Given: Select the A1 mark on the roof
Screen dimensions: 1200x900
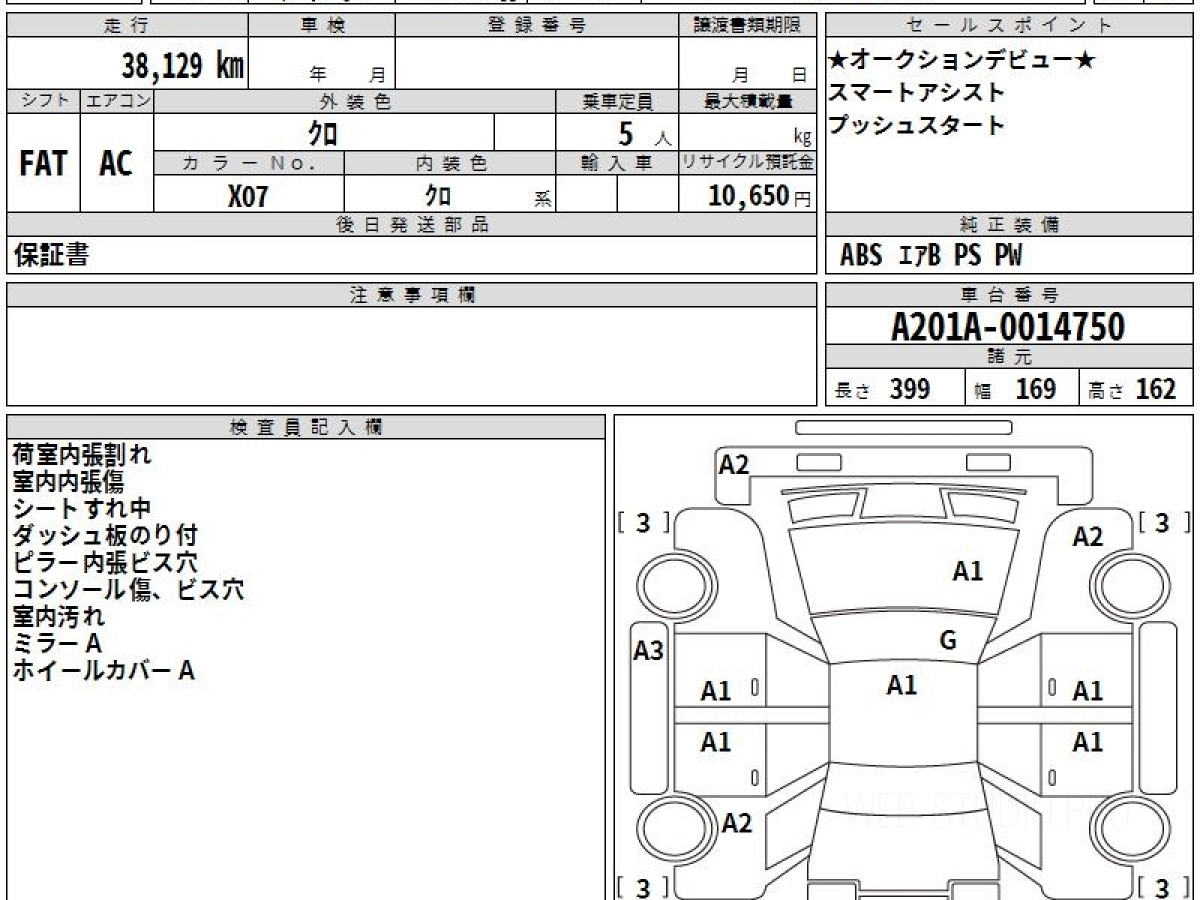Looking at the screenshot, I should click(902, 684).
